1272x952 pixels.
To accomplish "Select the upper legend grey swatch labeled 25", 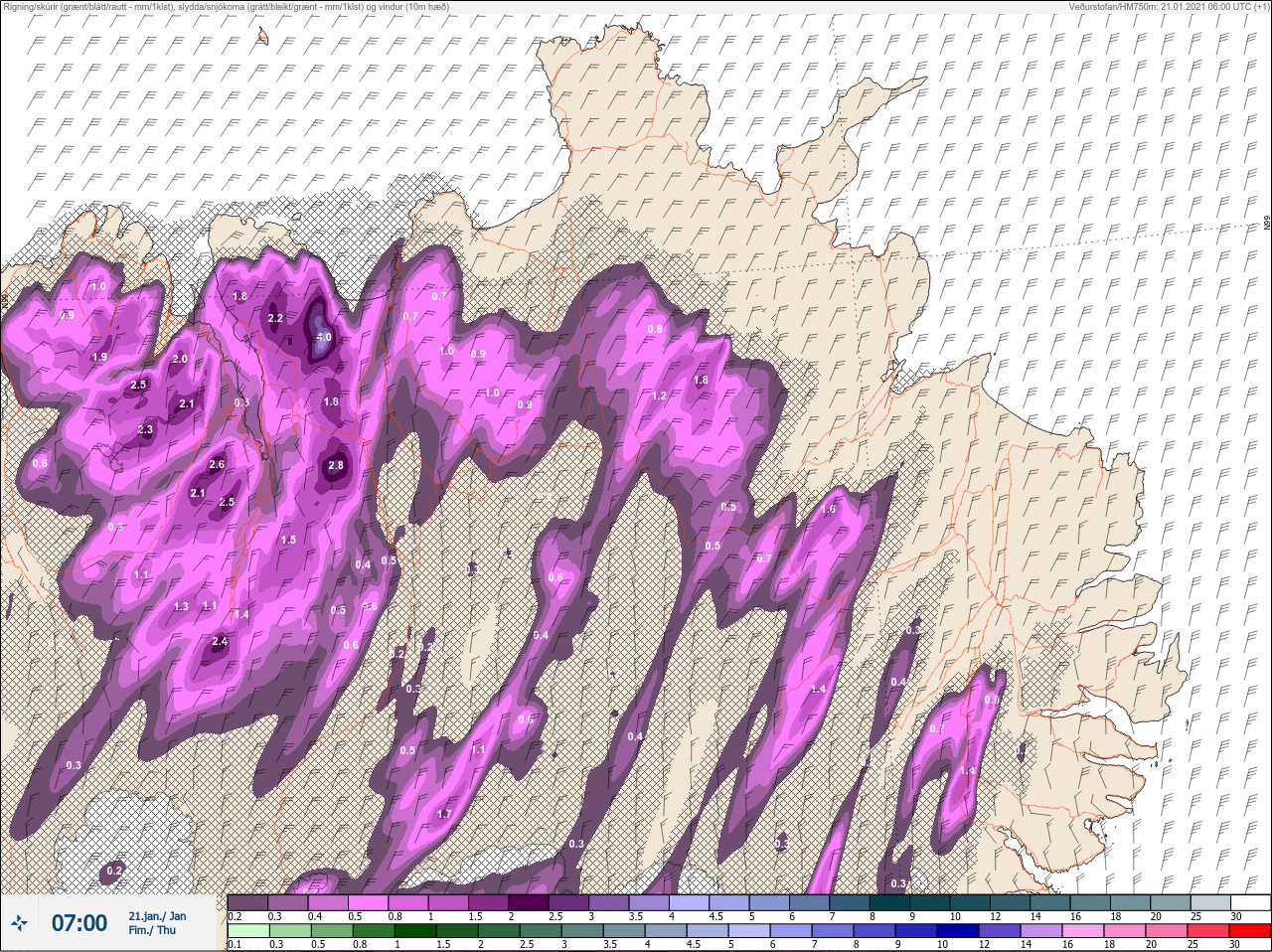I will pos(1210,902).
